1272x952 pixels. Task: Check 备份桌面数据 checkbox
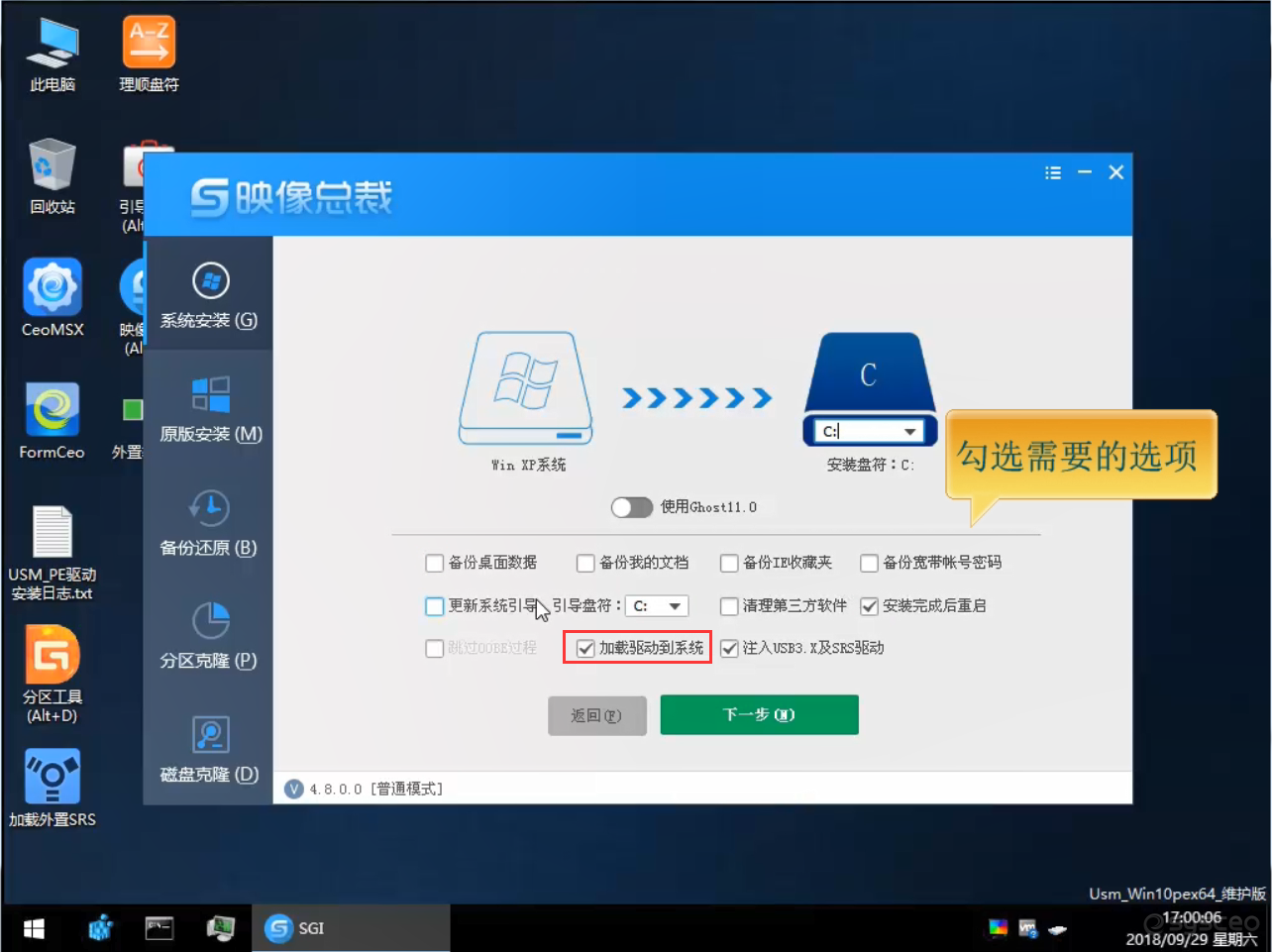pos(434,563)
